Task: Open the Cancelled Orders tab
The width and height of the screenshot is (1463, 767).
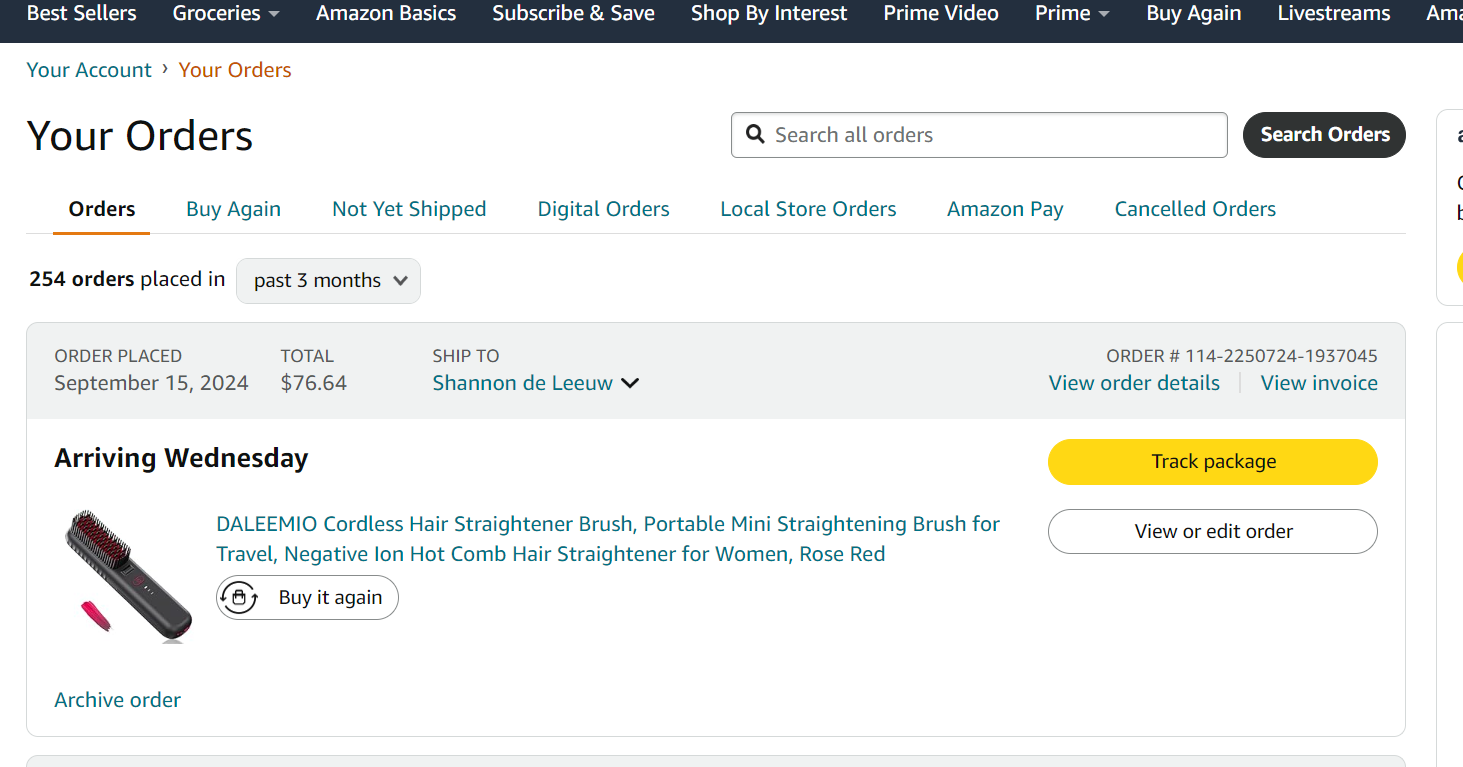Action: point(1195,209)
